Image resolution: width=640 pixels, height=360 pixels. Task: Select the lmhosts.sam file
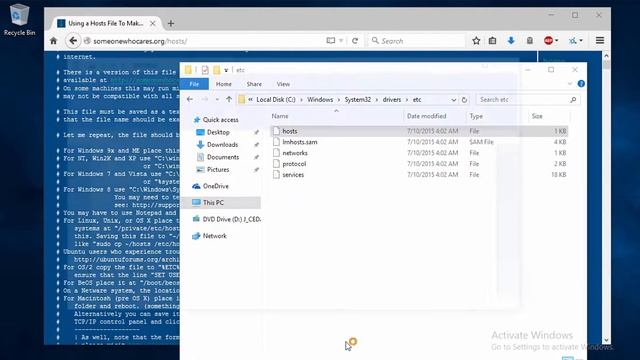coord(419,142)
